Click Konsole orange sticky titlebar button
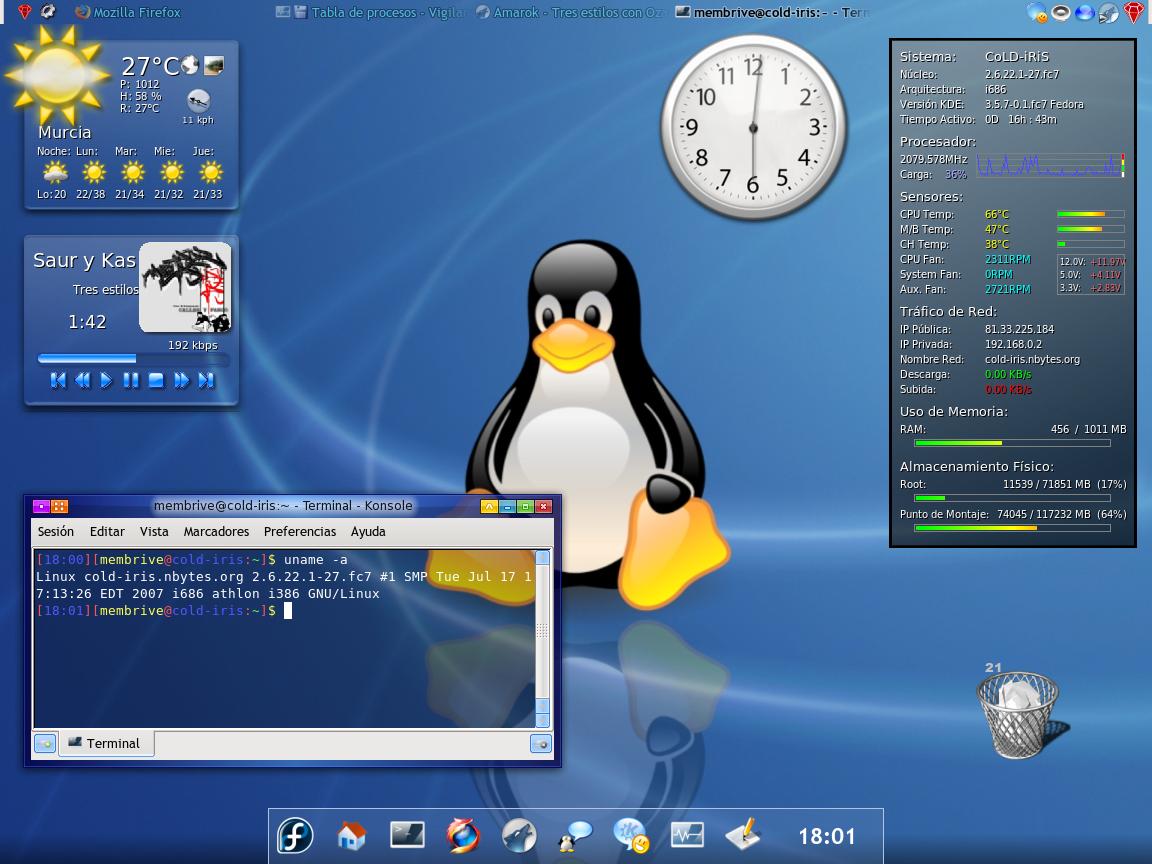Screen dimensions: 1152x864 pos(60,506)
